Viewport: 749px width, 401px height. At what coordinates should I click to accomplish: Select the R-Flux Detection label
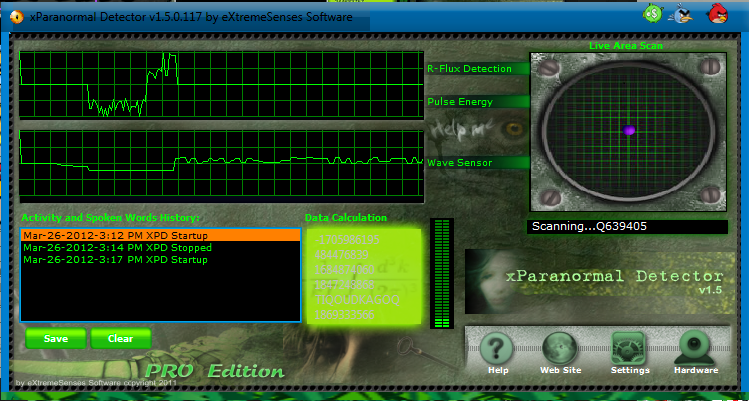[x=470, y=68]
